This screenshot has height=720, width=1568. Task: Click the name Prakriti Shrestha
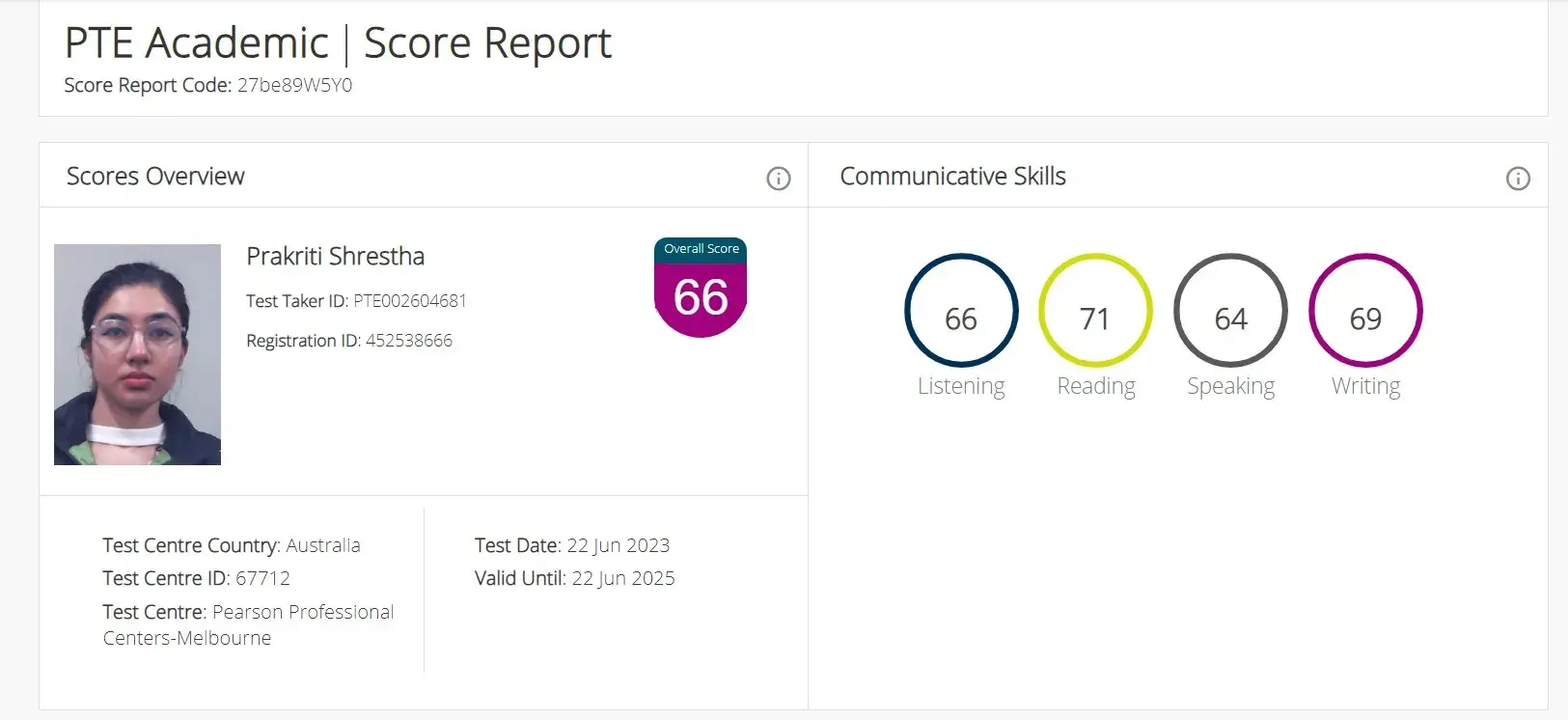(336, 256)
